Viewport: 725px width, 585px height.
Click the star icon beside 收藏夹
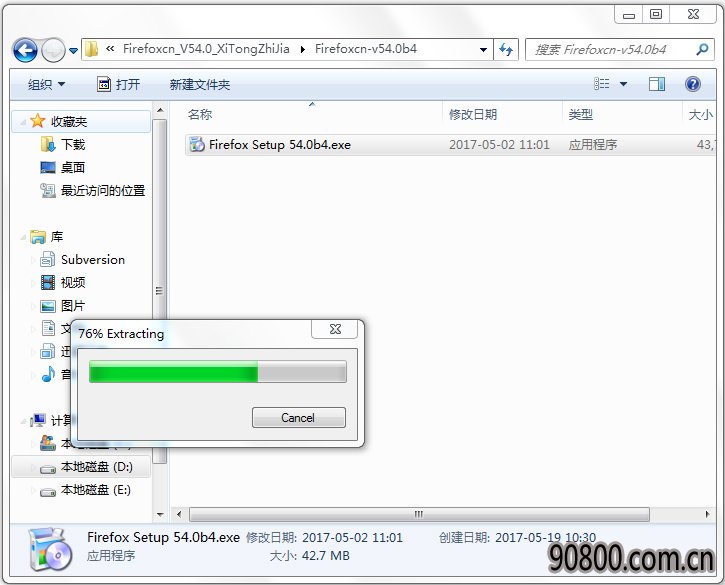point(37,121)
